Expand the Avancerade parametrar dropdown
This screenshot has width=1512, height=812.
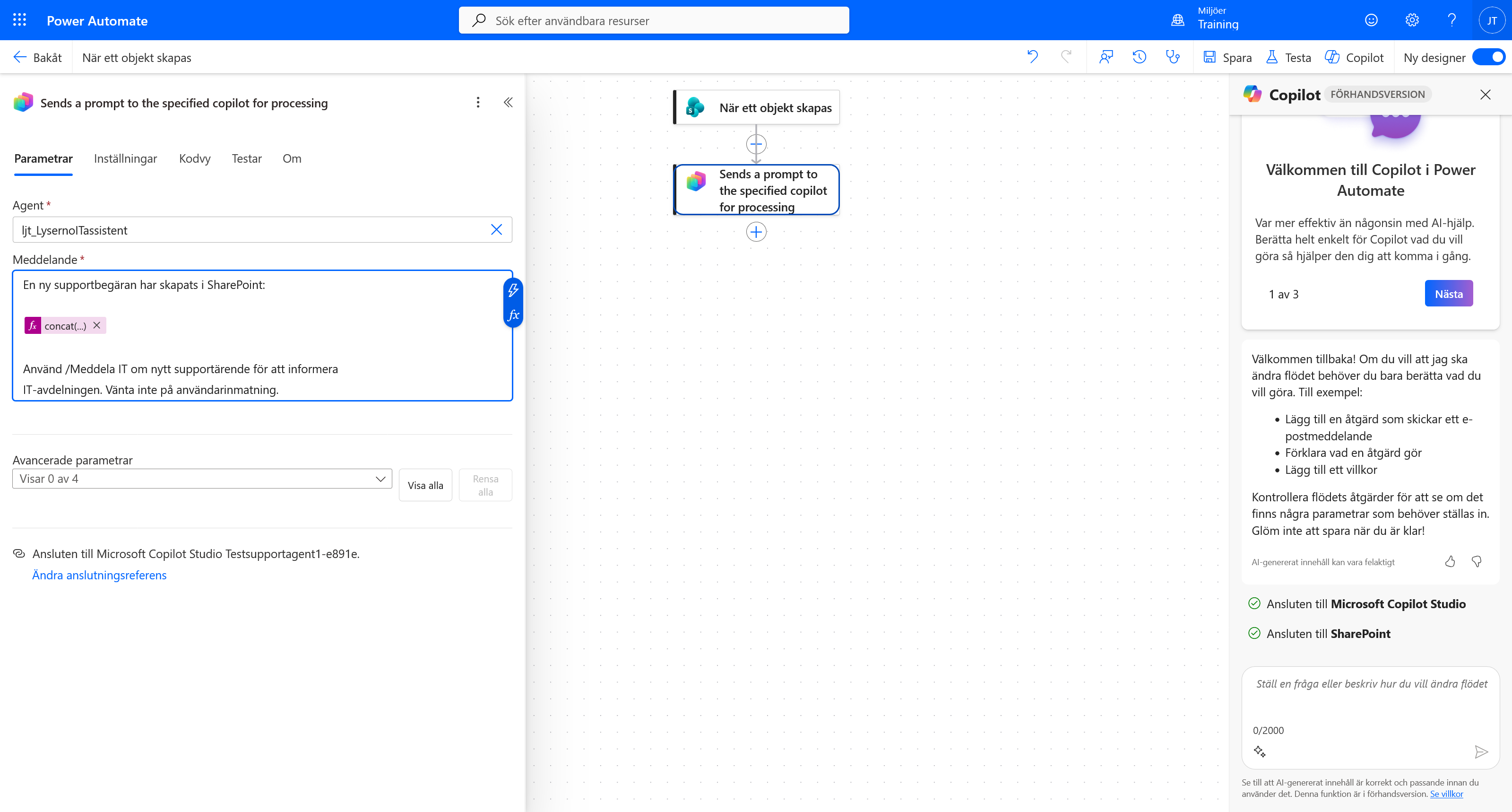202,479
